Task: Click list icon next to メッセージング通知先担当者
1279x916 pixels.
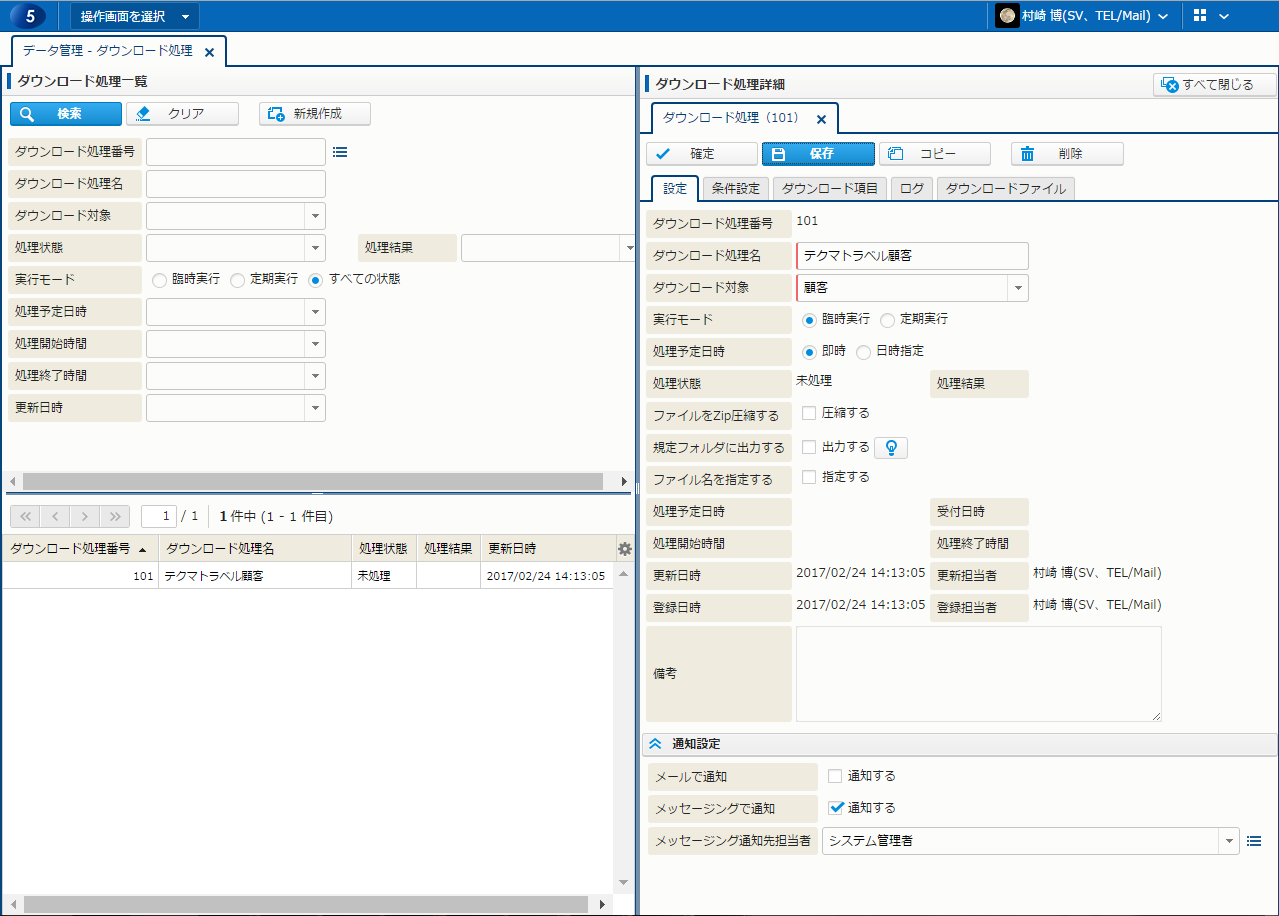Action: (x=1255, y=841)
